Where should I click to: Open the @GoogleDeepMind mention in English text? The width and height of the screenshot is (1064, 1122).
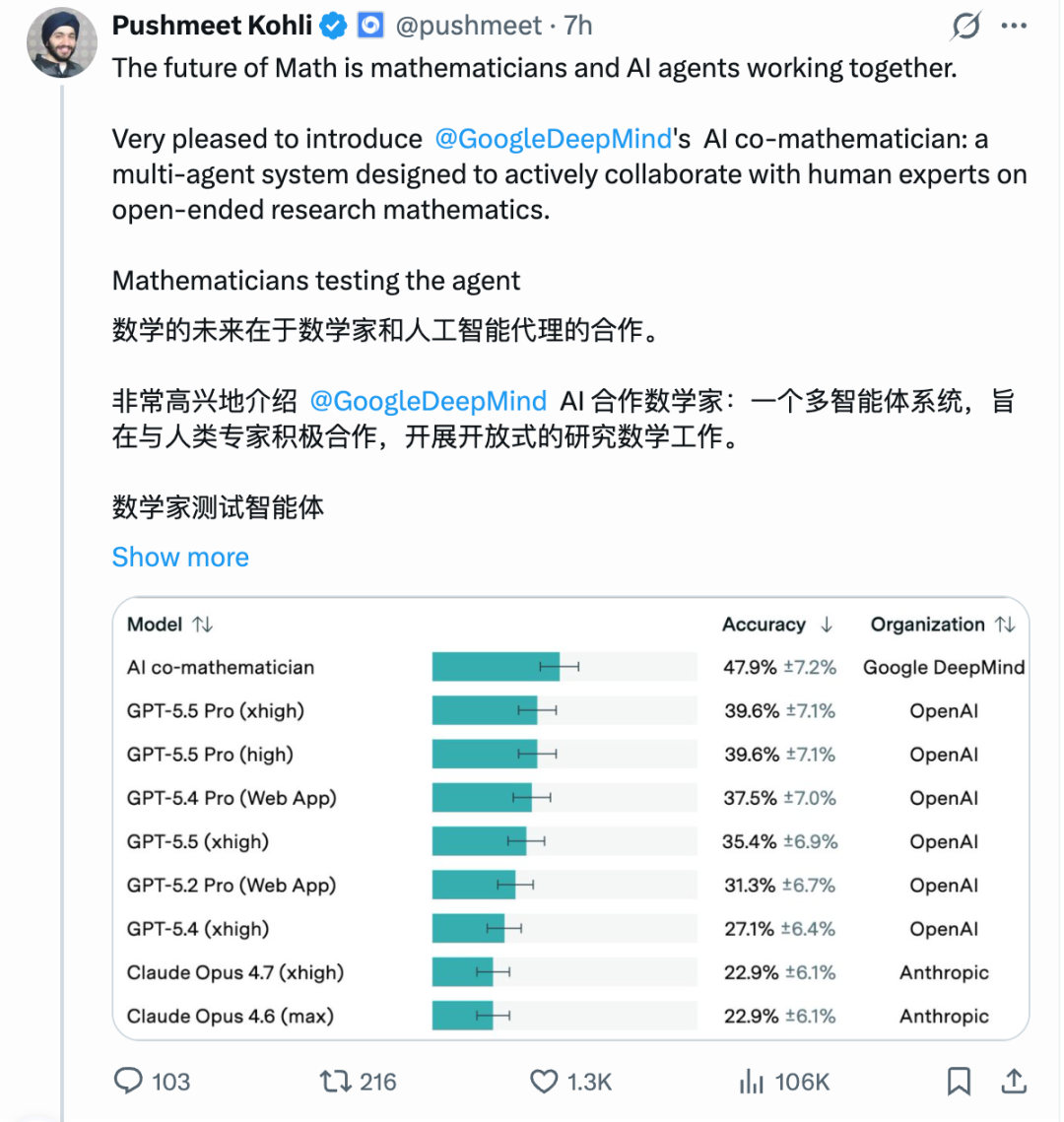[553, 139]
